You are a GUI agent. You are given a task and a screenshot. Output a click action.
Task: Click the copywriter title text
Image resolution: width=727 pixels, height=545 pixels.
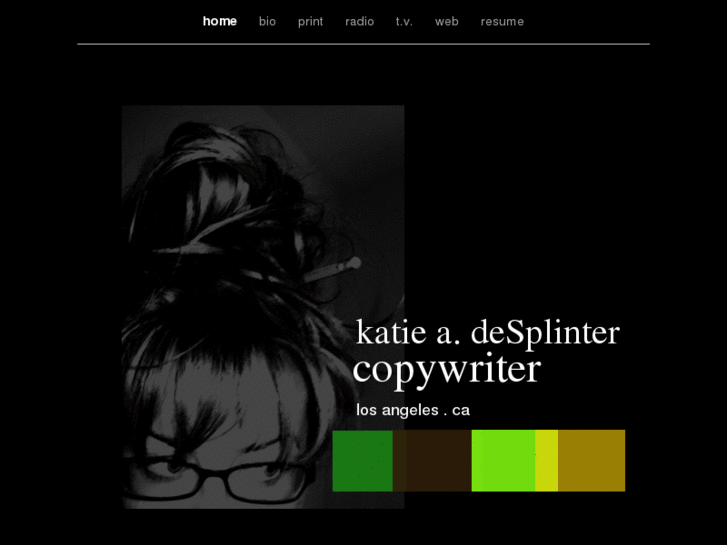[446, 369]
